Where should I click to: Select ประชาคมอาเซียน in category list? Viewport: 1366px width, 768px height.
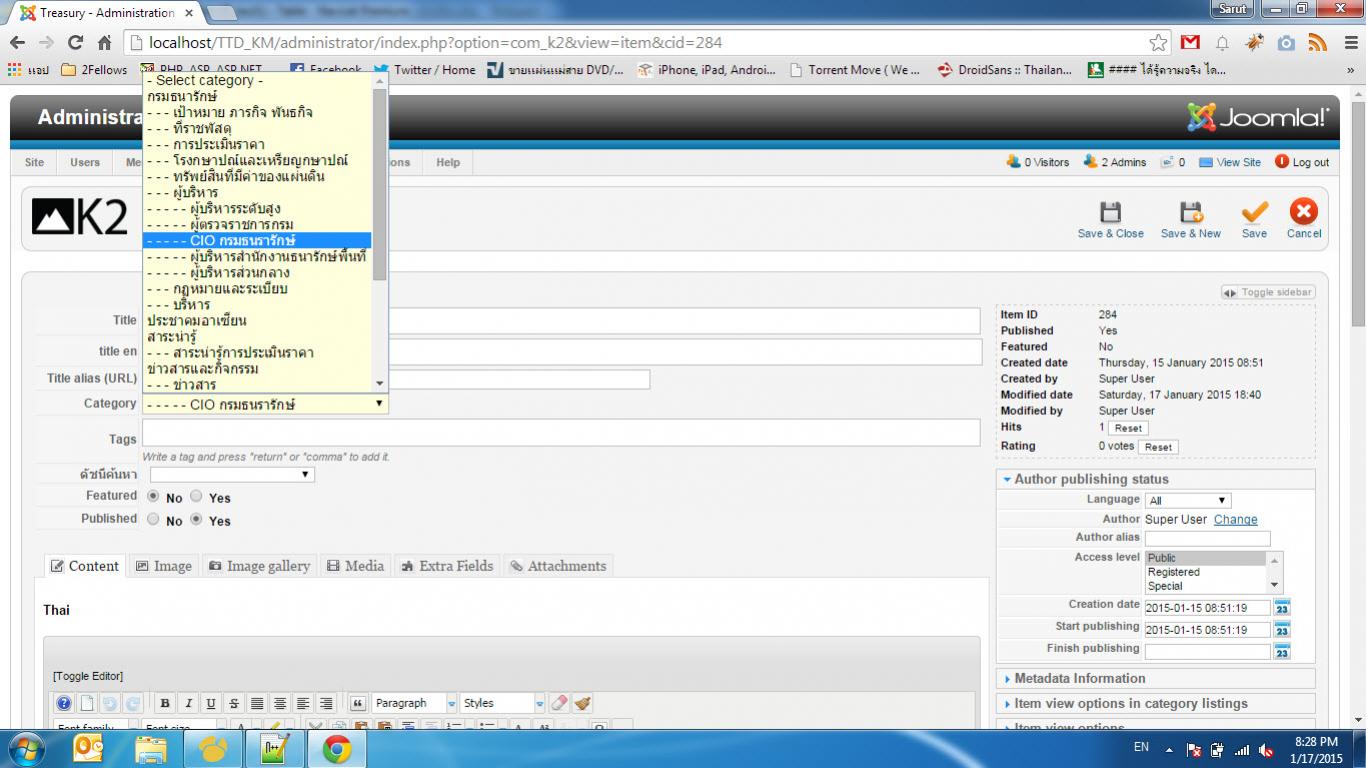pyautogui.click(x=258, y=321)
